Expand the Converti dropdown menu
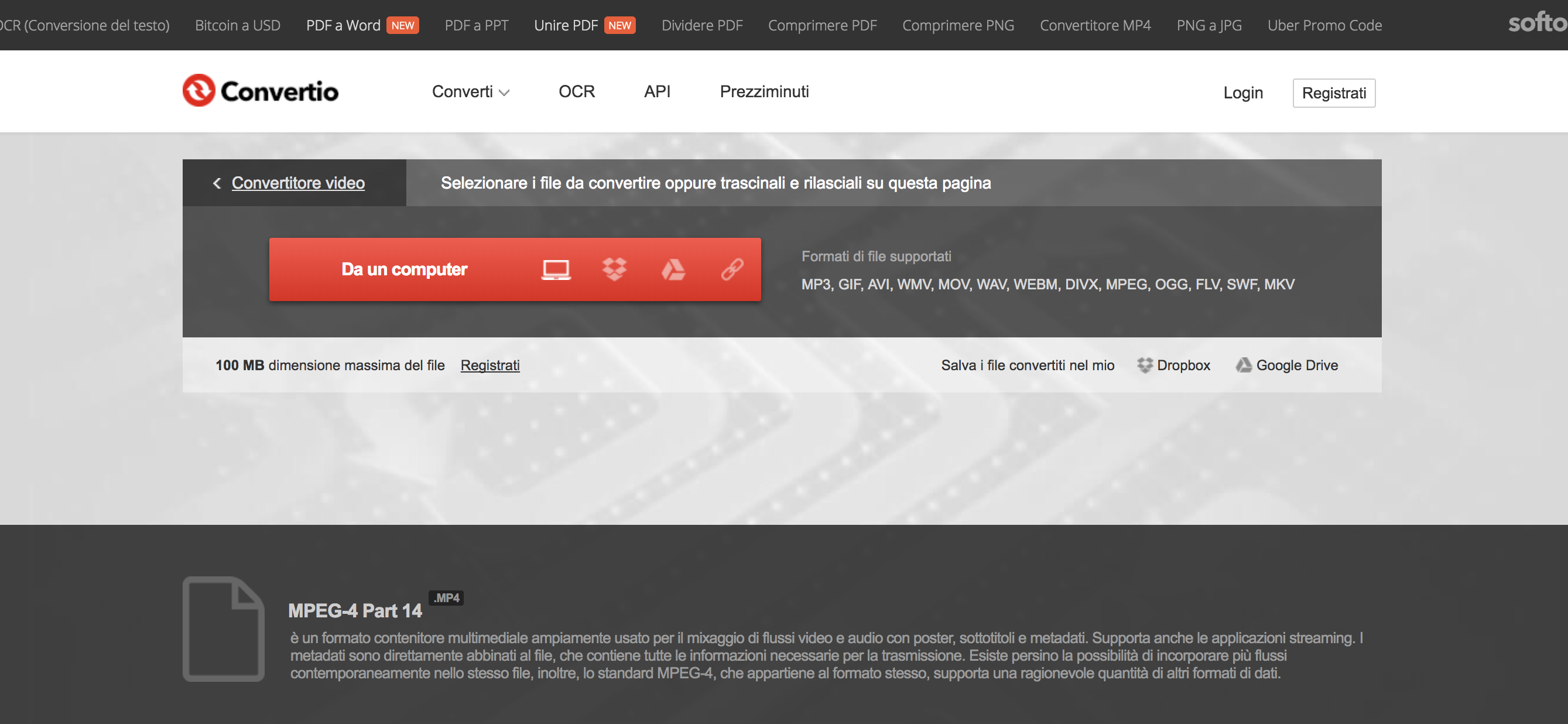Image resolution: width=1568 pixels, height=724 pixels. 471,91
